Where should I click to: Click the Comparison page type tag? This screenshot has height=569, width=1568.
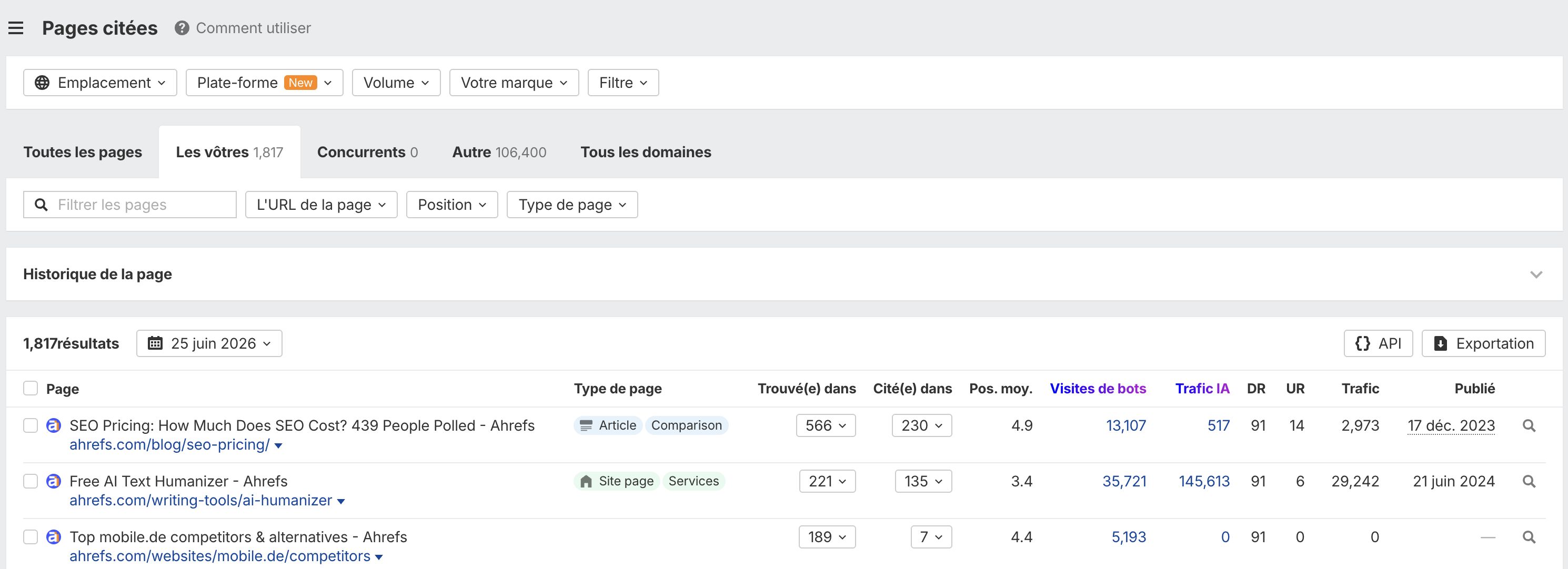coord(687,425)
